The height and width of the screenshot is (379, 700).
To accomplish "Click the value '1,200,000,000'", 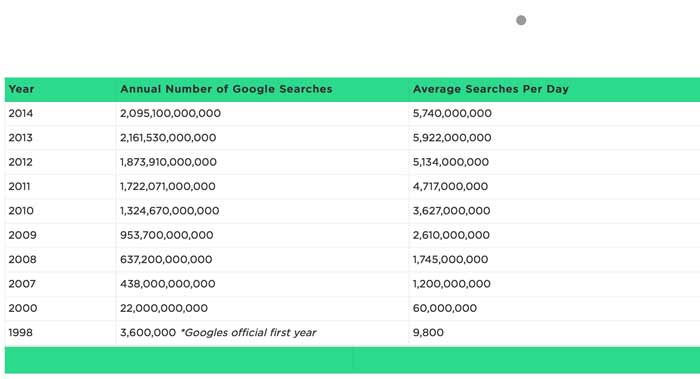I will (x=451, y=283).
